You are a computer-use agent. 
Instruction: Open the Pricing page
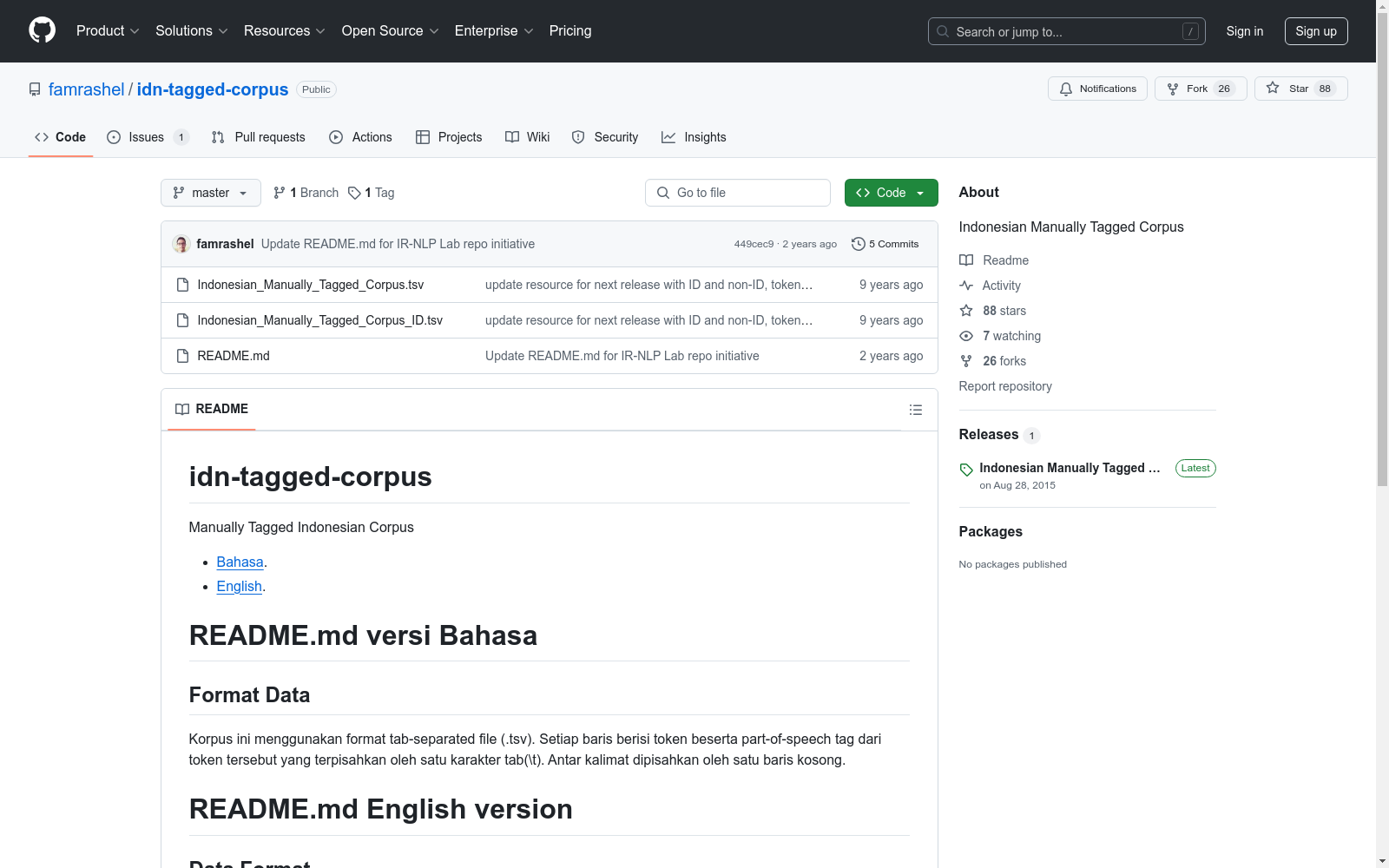pyautogui.click(x=570, y=31)
